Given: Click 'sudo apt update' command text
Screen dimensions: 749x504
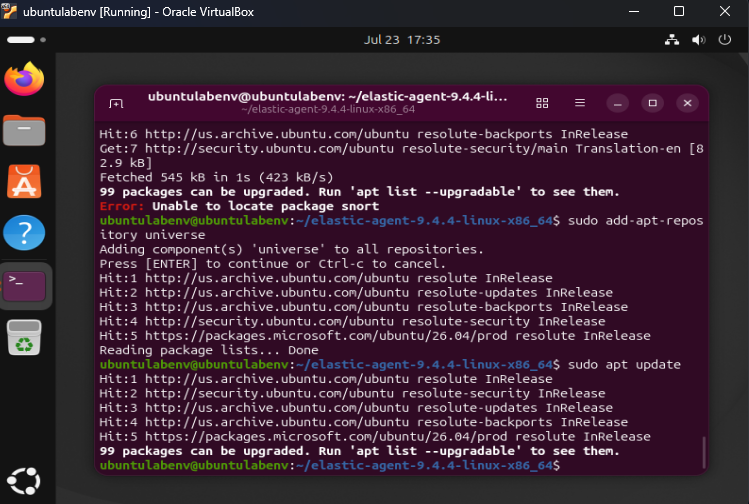Looking at the screenshot, I should coord(624,365).
